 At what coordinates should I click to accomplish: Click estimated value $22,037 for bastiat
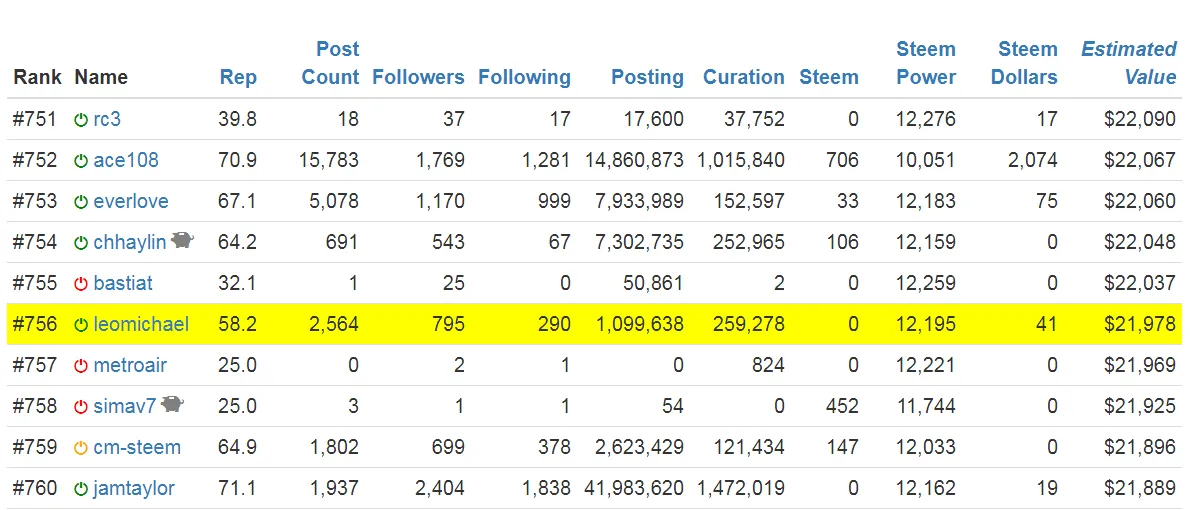[1141, 284]
